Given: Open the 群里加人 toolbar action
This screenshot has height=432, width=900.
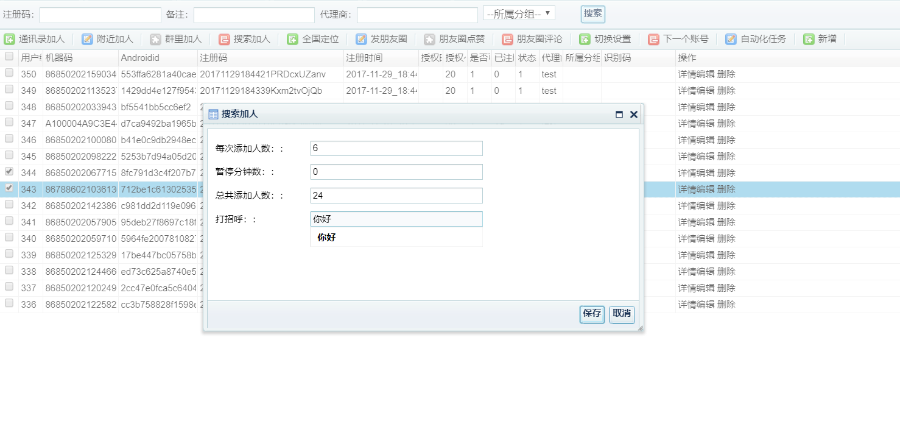Looking at the screenshot, I should coord(176,39).
